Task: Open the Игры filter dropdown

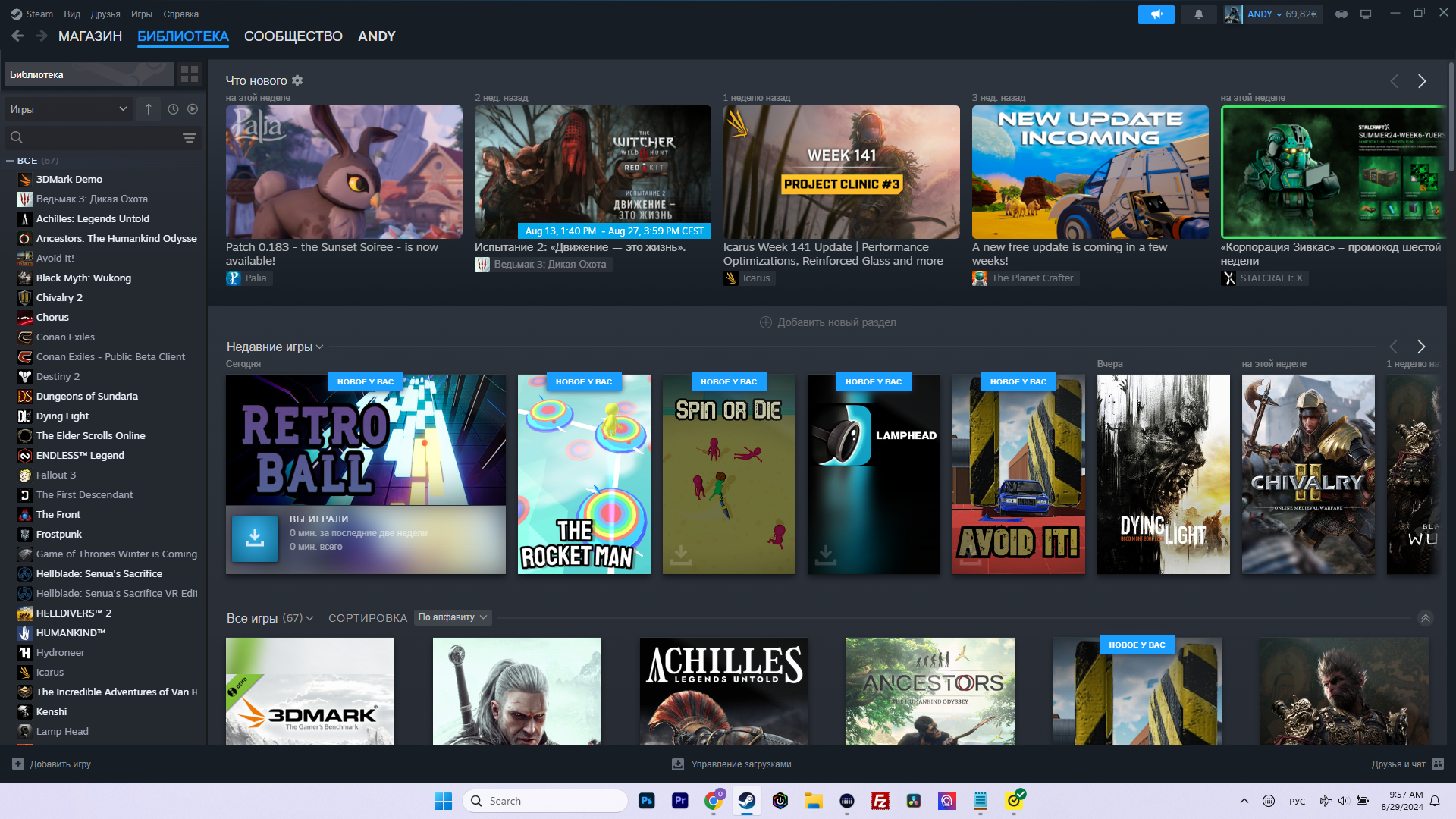Action: (68, 109)
